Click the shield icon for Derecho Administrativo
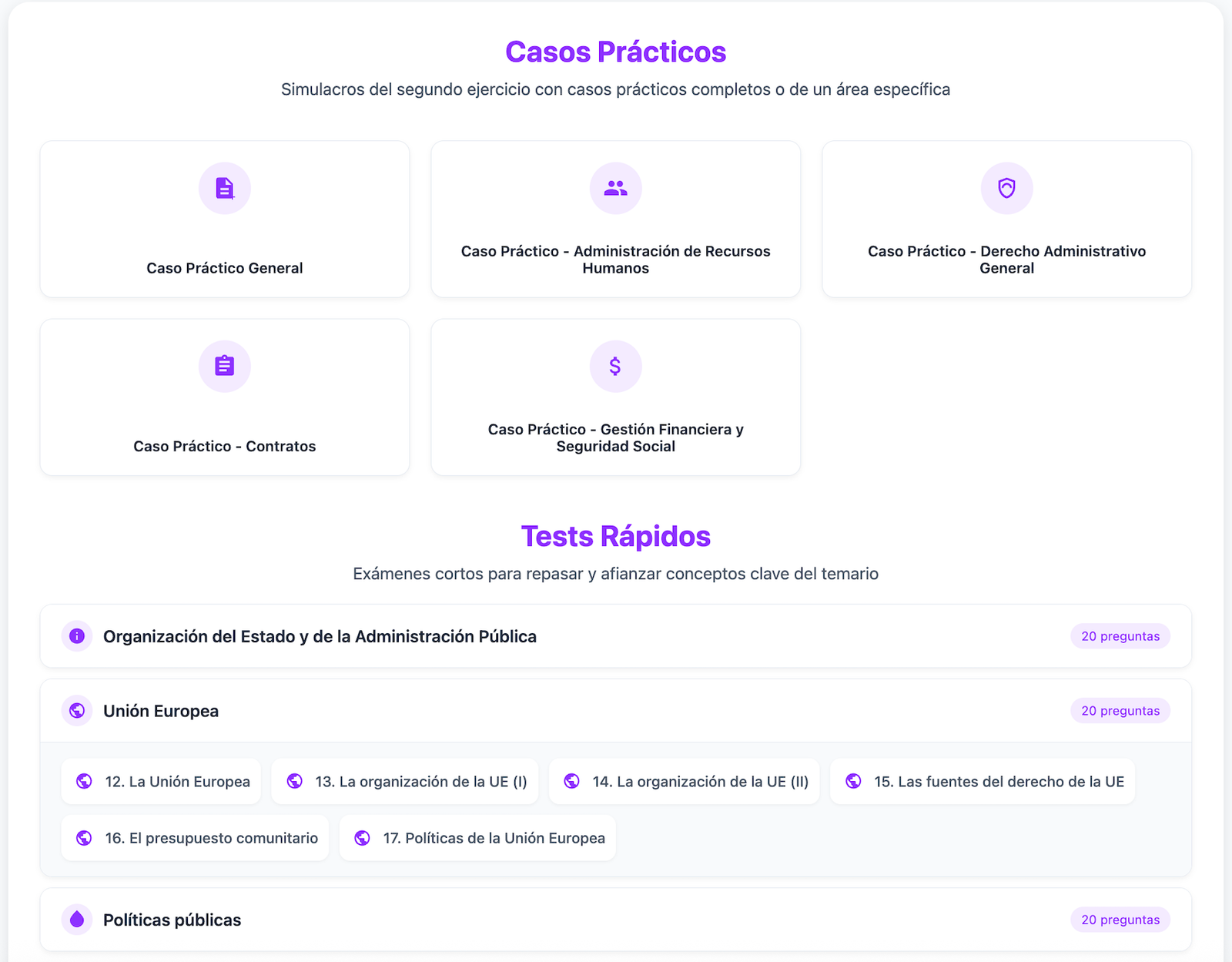This screenshot has width=1232, height=962. point(1006,188)
